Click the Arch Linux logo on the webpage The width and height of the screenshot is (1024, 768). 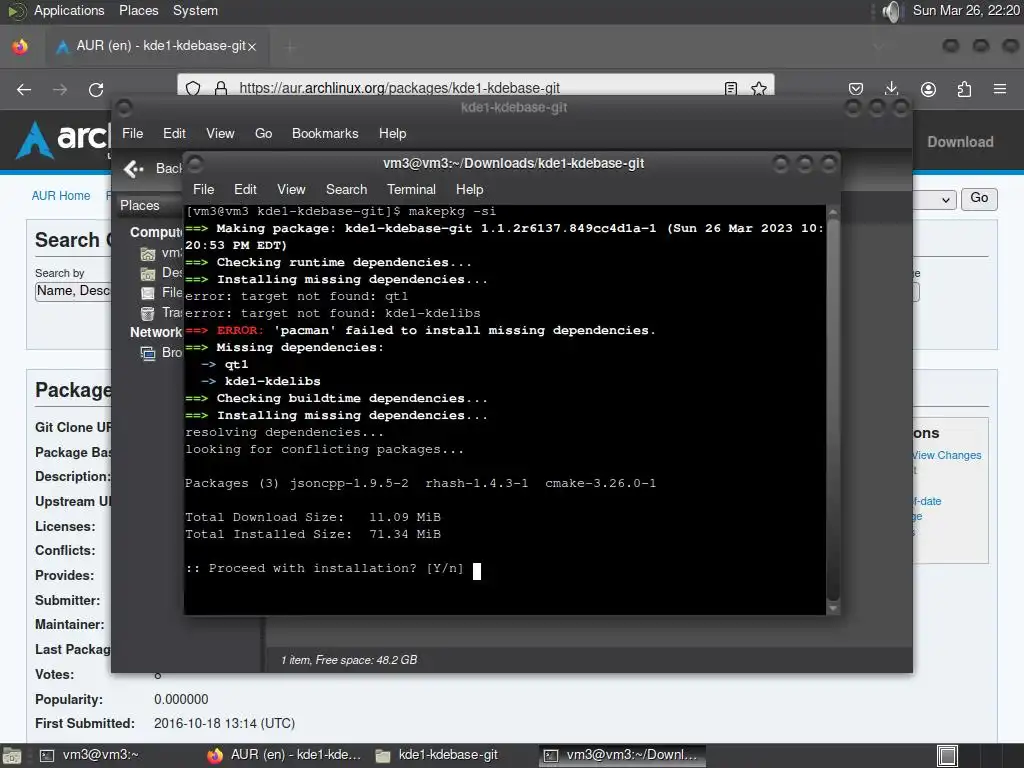63,139
